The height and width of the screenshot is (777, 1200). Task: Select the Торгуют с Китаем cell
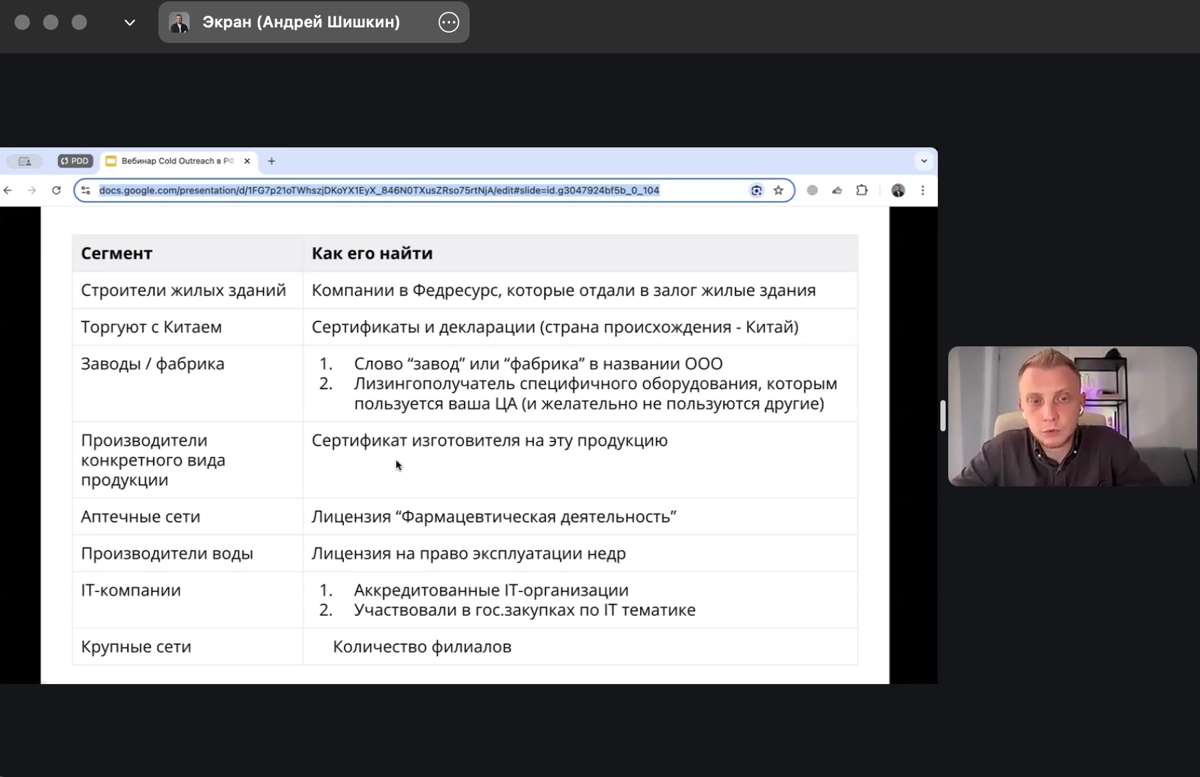tap(188, 327)
